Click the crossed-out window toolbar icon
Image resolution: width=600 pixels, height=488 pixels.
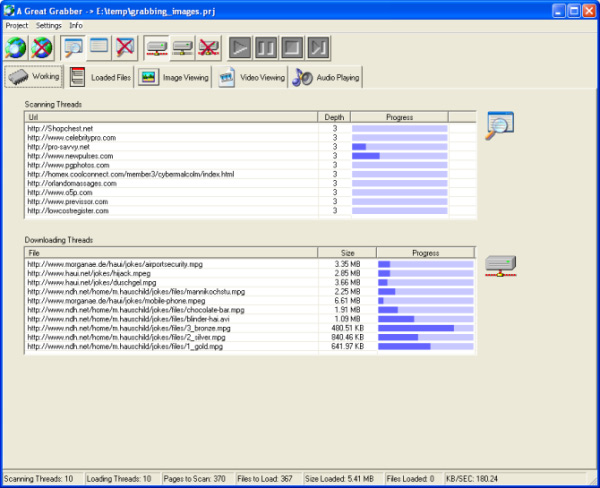[x=125, y=47]
